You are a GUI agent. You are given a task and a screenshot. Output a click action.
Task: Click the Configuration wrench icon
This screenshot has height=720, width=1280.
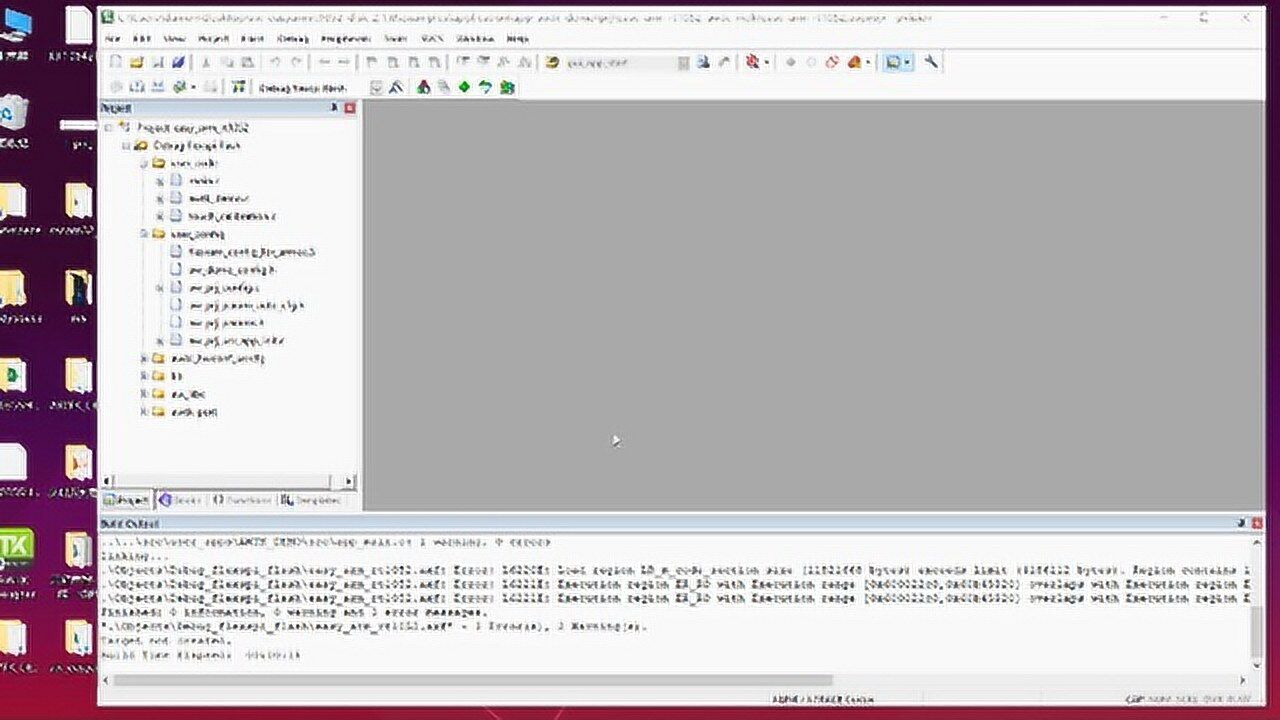click(931, 62)
